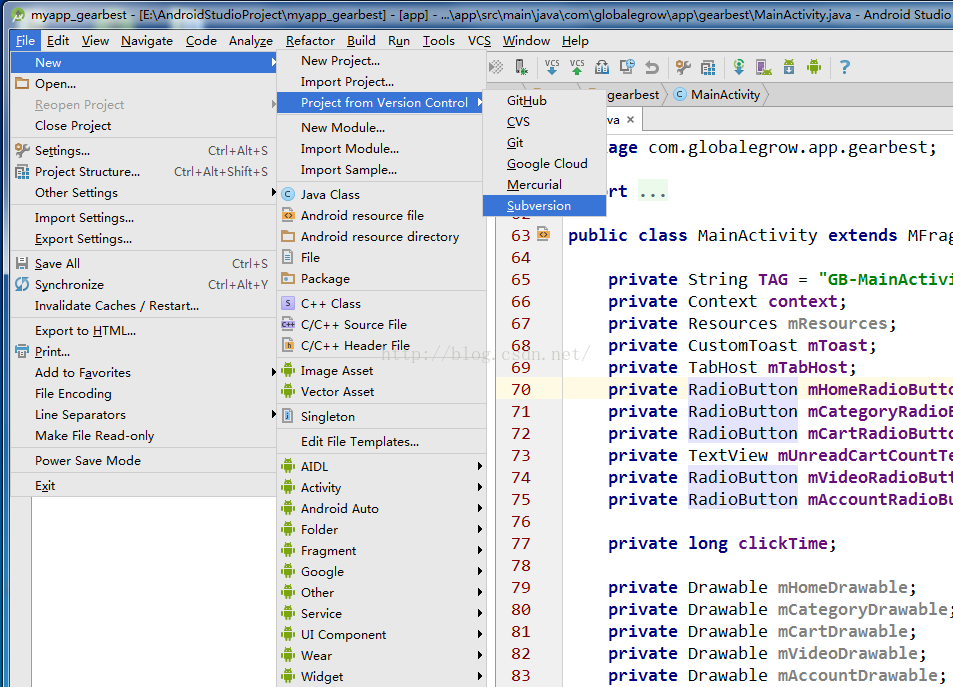Screen dimensions: 953x687
Task: Click the C/C++ Header File icon
Action: (x=288, y=345)
